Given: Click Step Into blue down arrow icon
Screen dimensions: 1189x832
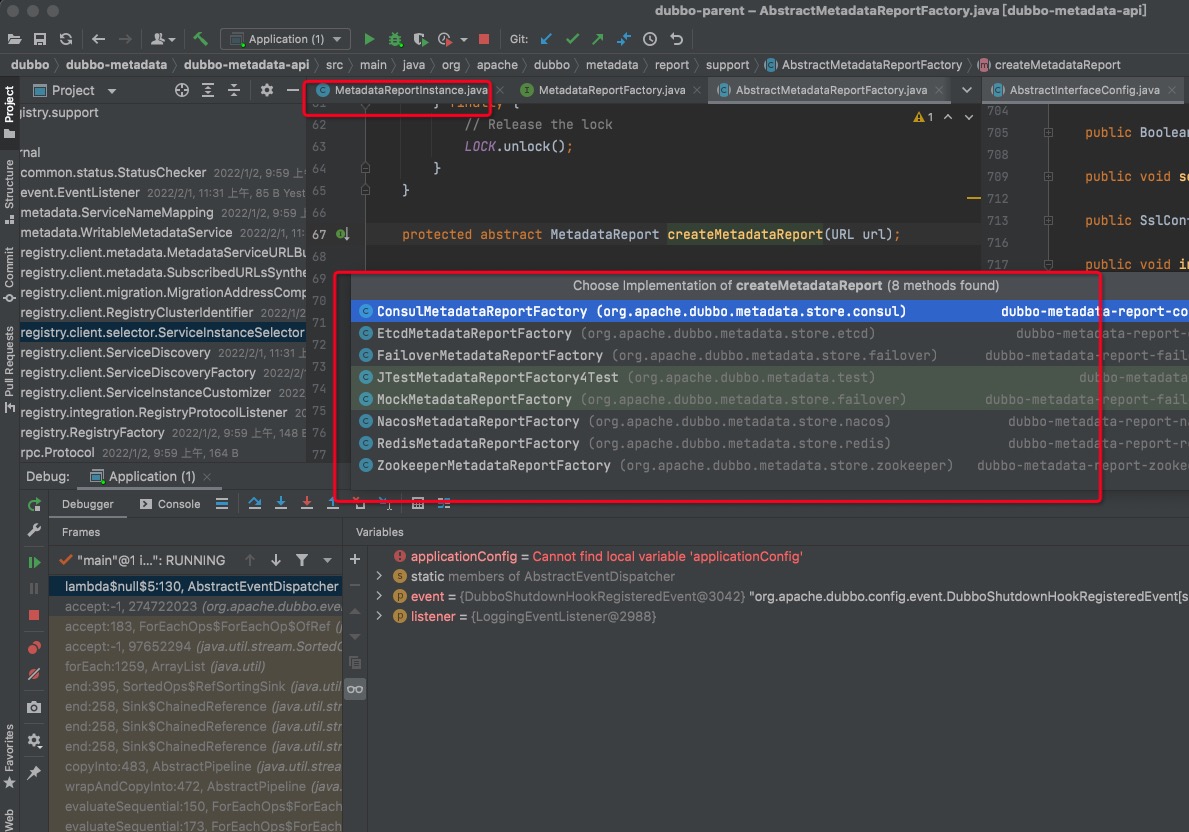Looking at the screenshot, I should click(281, 503).
